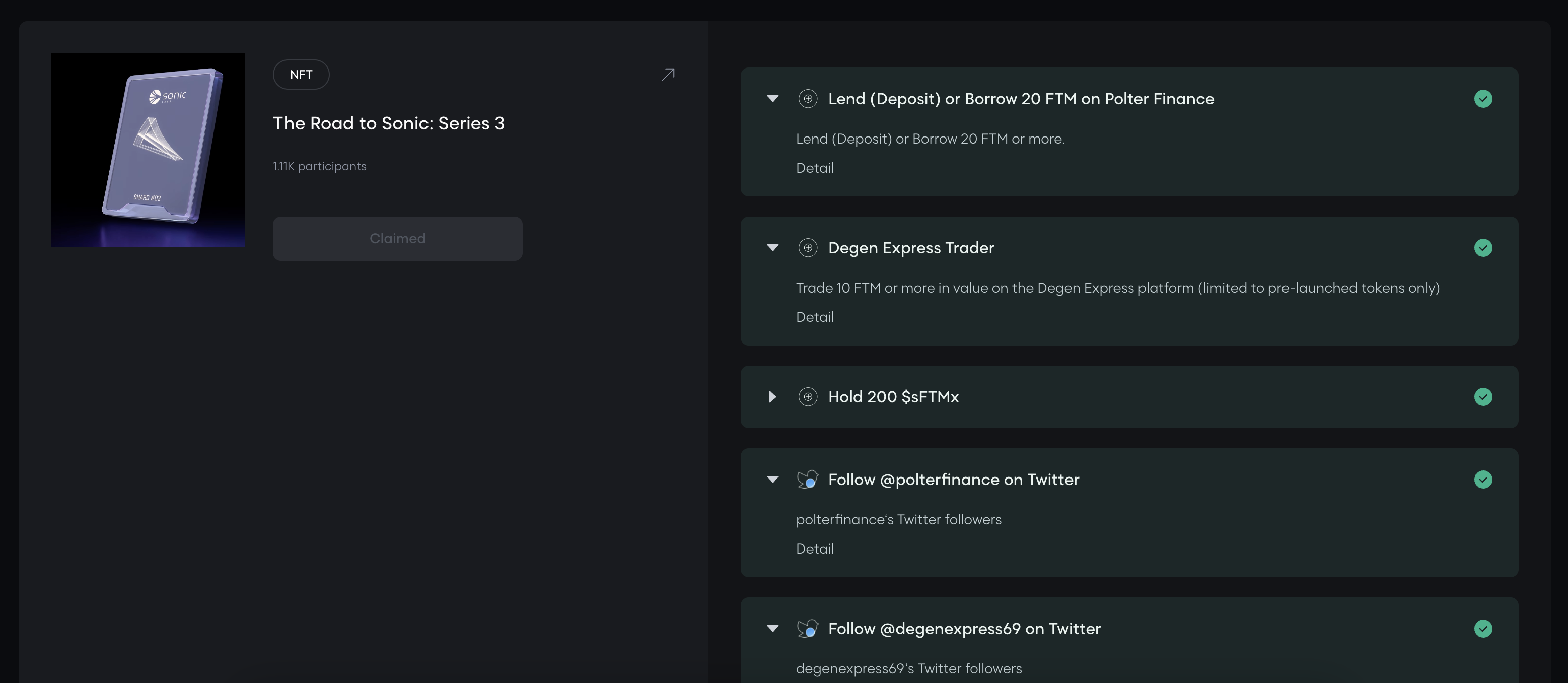Open Detail link under Degen Express Trader
Screen dimensions: 1568x683
(x=814, y=317)
